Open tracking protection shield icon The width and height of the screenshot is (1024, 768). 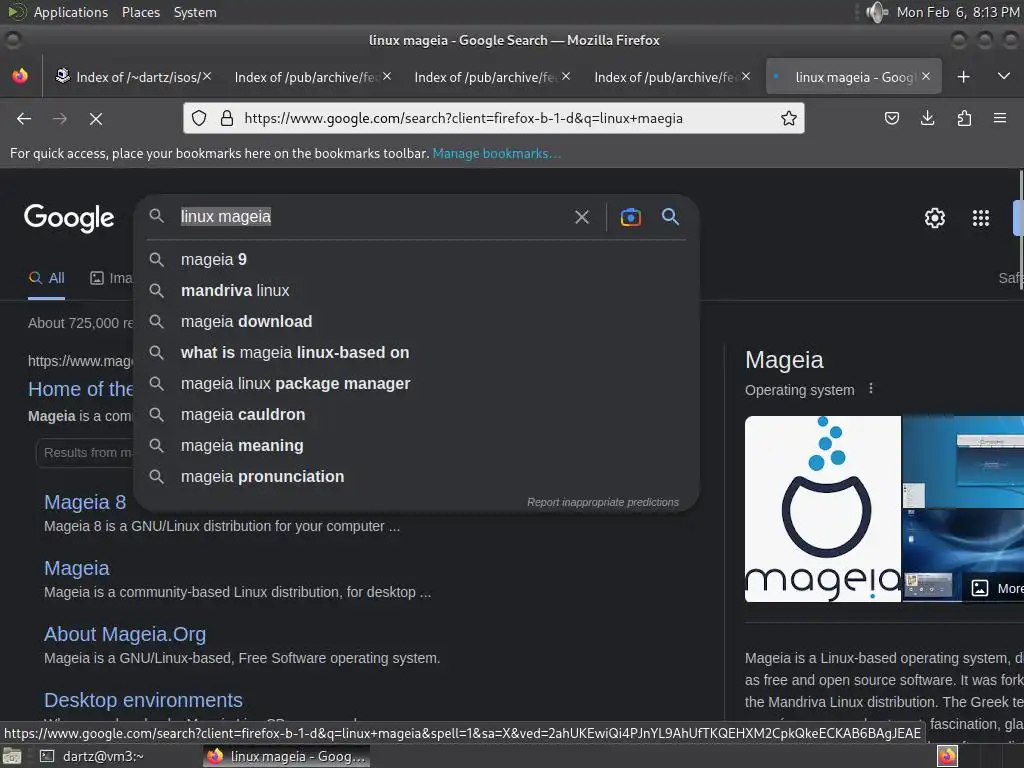tap(199, 118)
